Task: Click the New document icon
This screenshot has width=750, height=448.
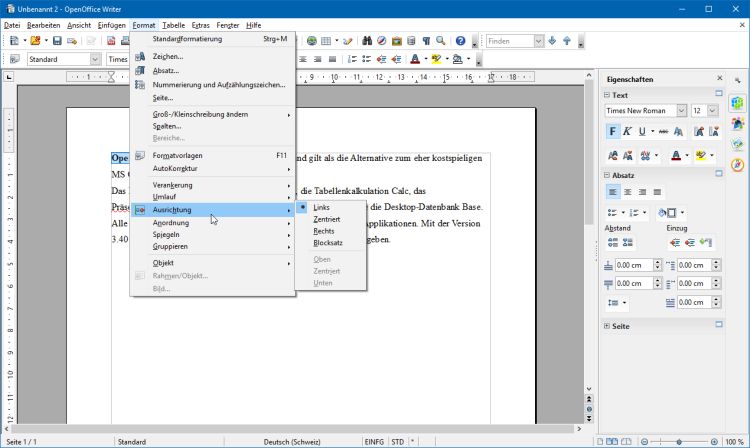Action: (14, 41)
